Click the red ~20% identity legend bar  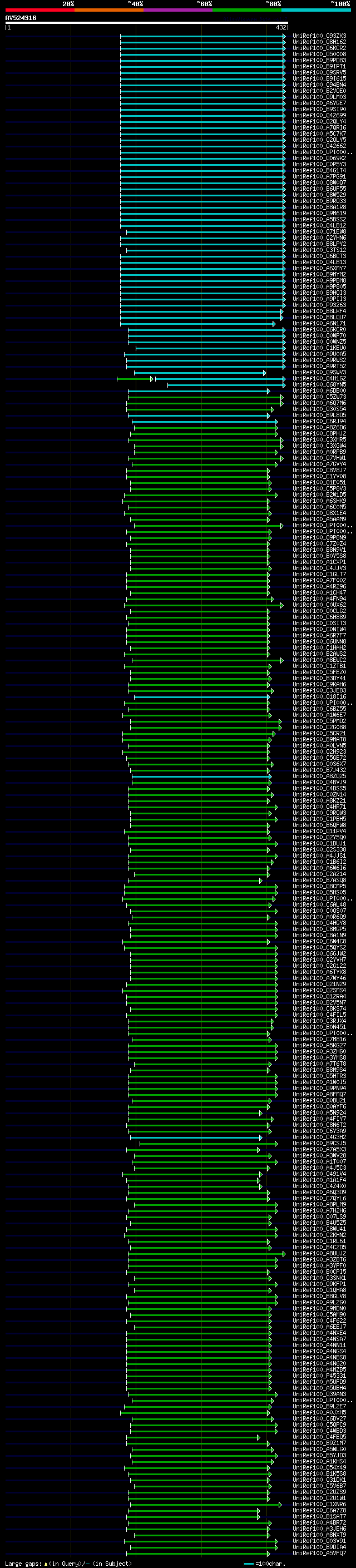tap(40, 10)
